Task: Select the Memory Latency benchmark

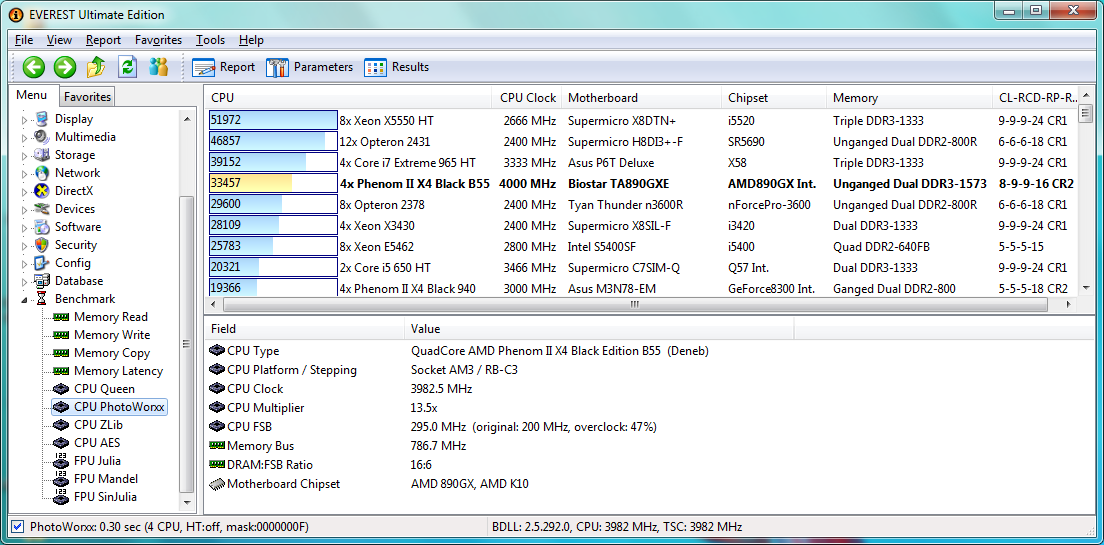Action: pyautogui.click(x=118, y=371)
